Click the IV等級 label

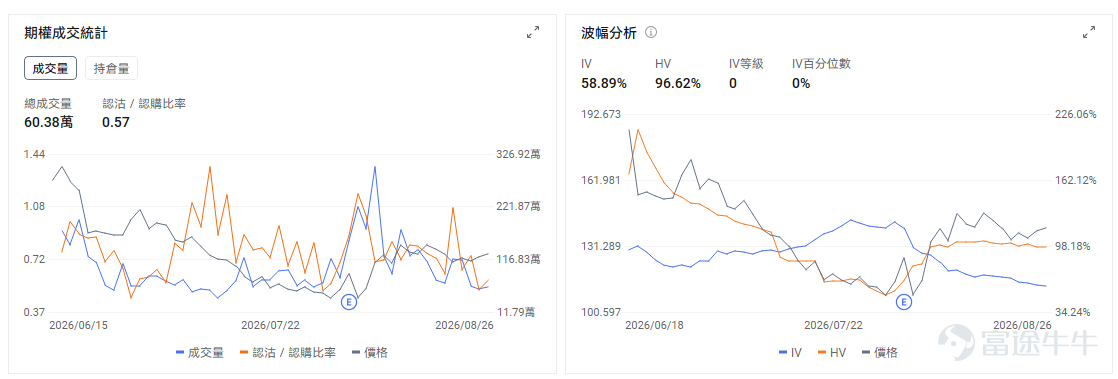pos(746,63)
